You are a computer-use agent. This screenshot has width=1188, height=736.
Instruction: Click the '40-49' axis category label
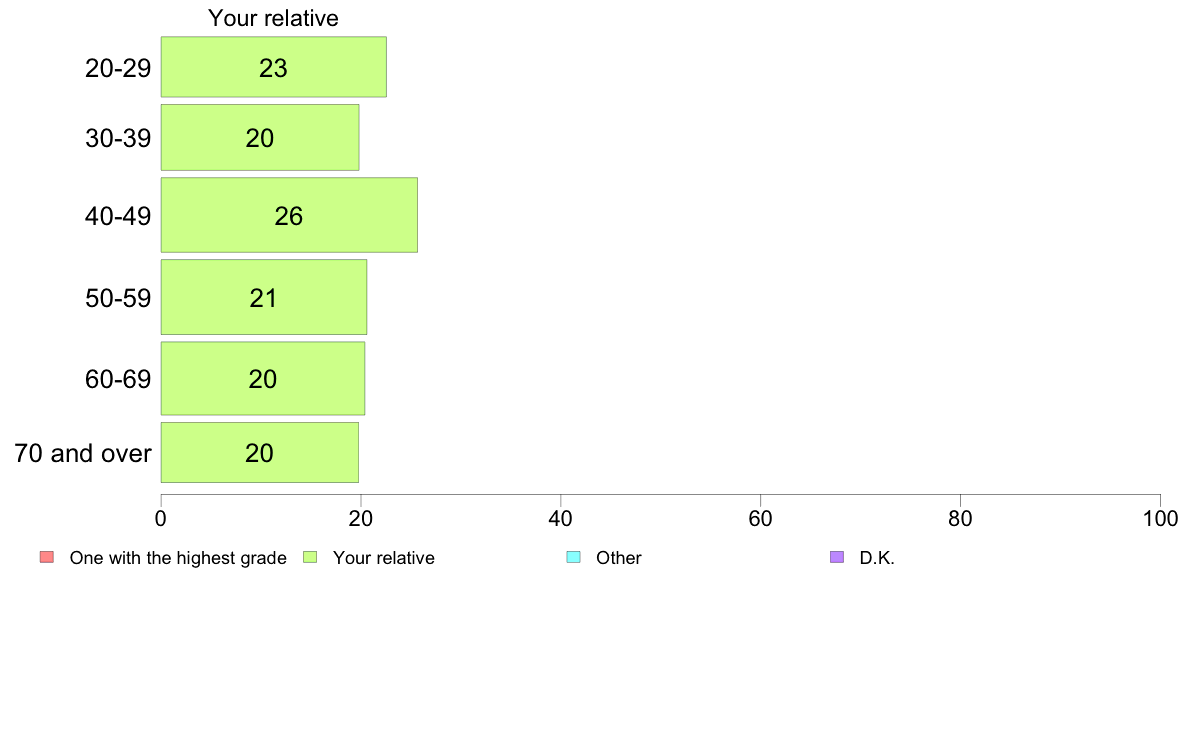point(118,216)
